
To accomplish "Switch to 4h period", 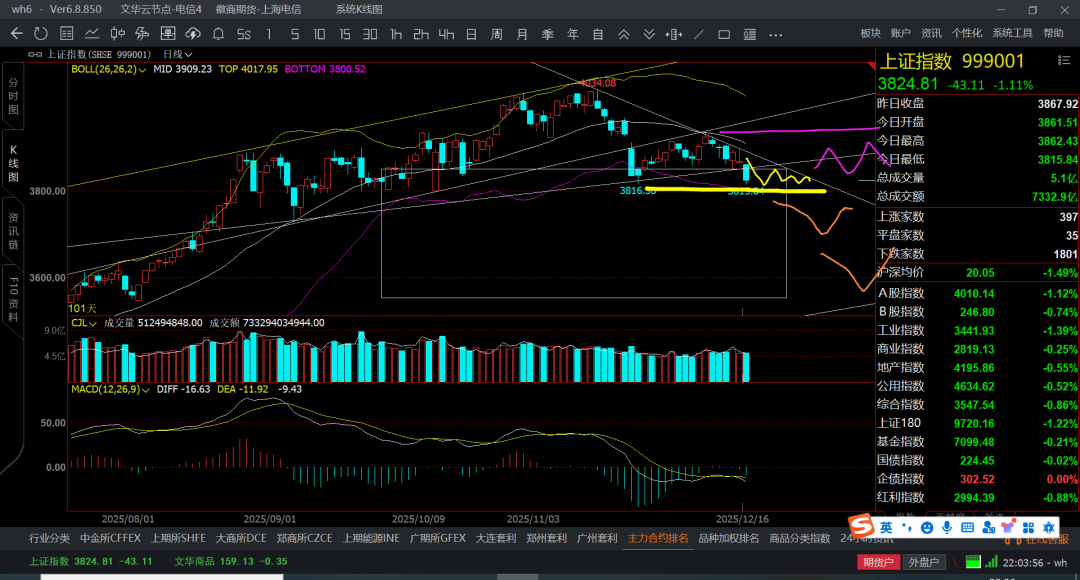I will (446, 34).
